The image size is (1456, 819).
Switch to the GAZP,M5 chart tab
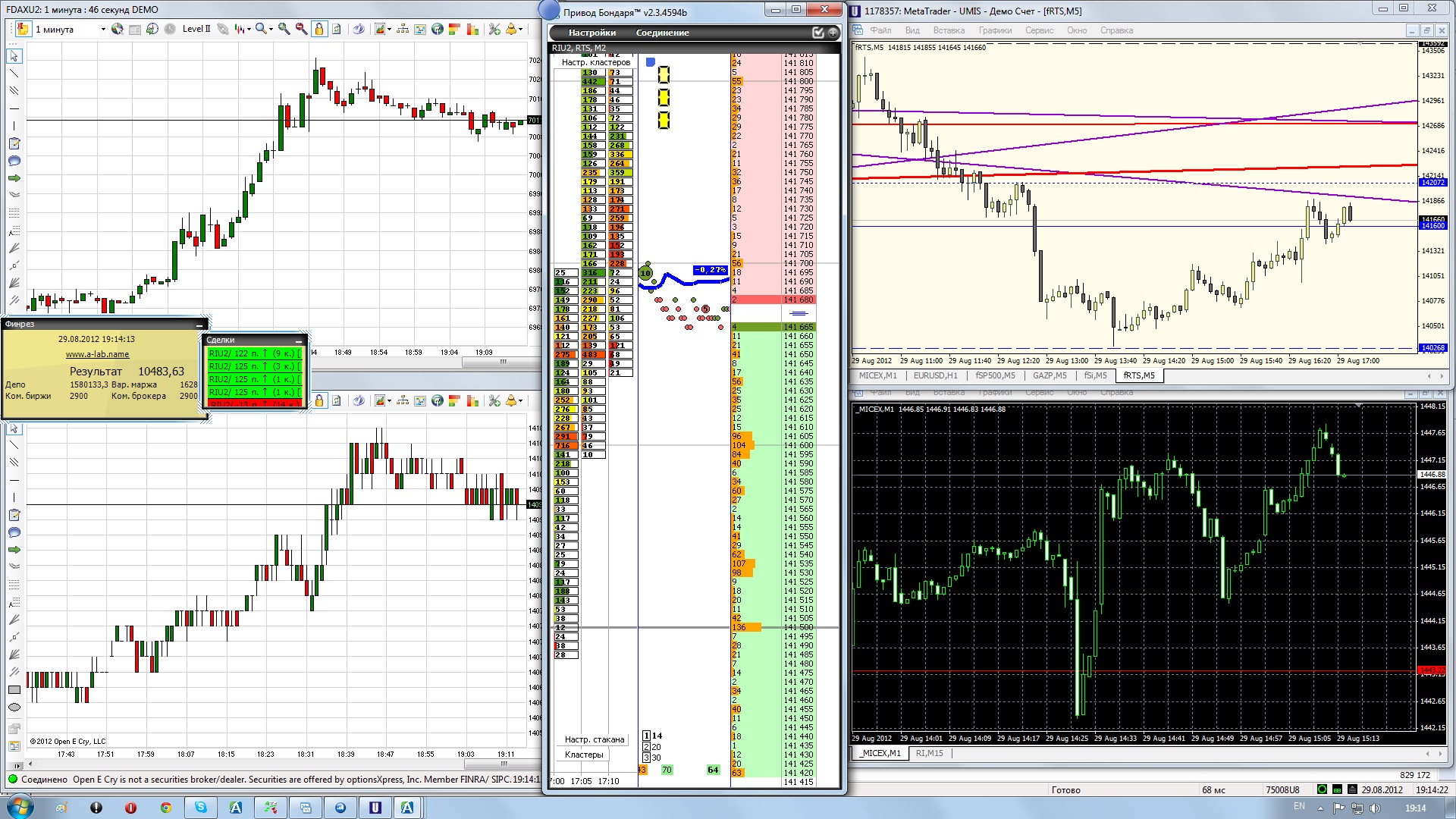(x=1050, y=375)
